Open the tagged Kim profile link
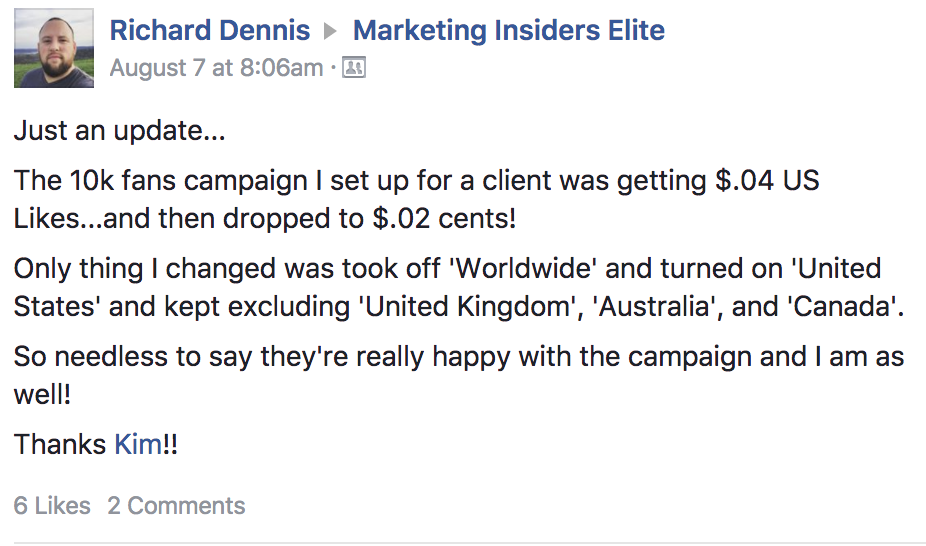This screenshot has height=546, width=926. pos(137,444)
